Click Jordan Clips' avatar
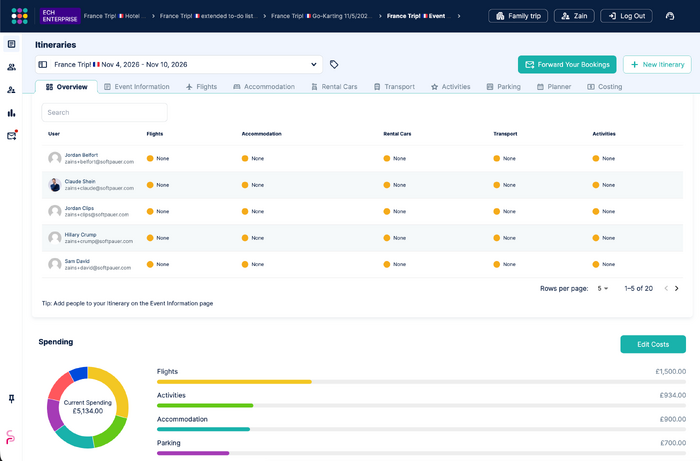This screenshot has width=700, height=461. pos(54,211)
